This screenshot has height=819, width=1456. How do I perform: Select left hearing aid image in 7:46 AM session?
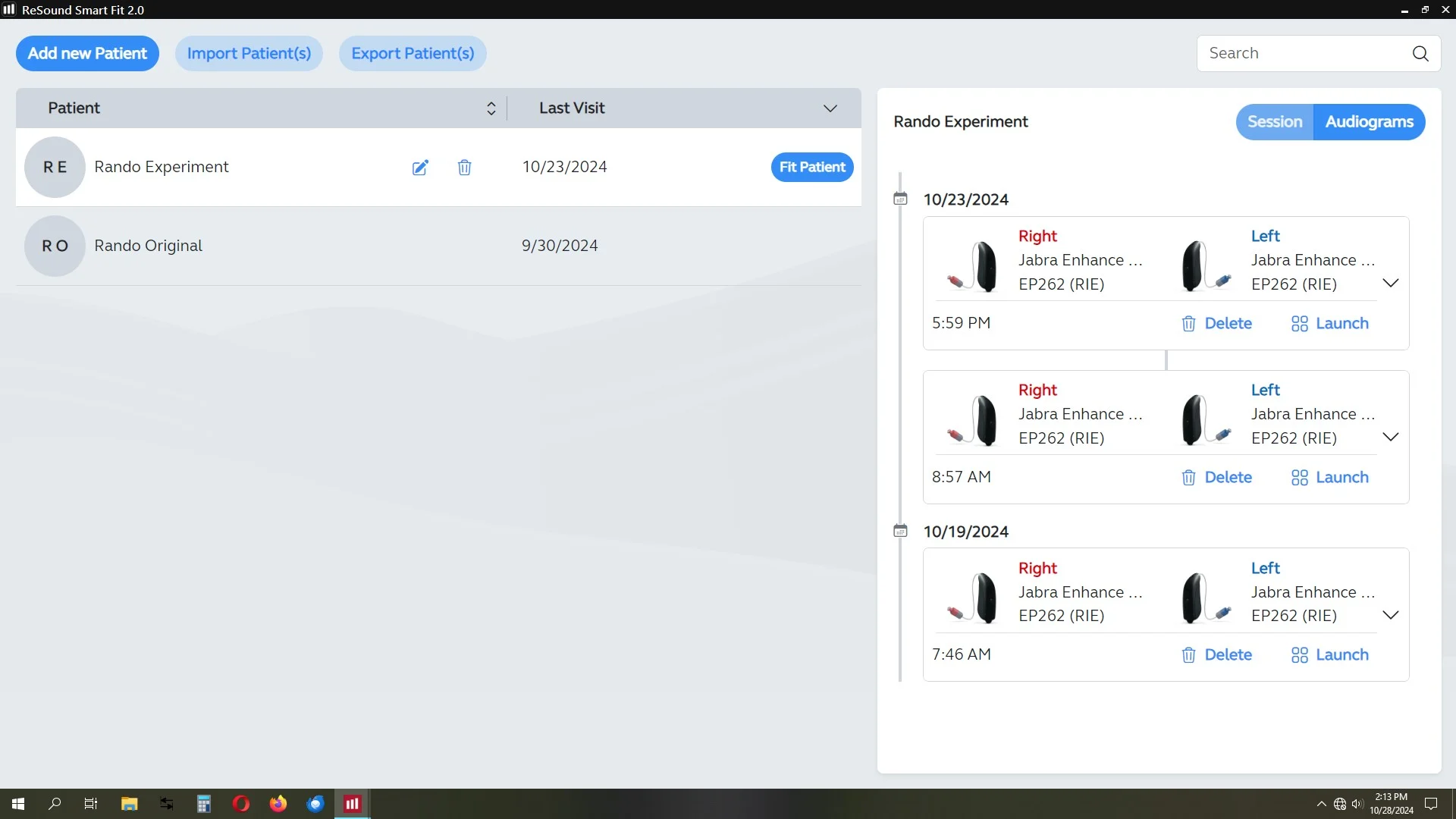click(1206, 598)
